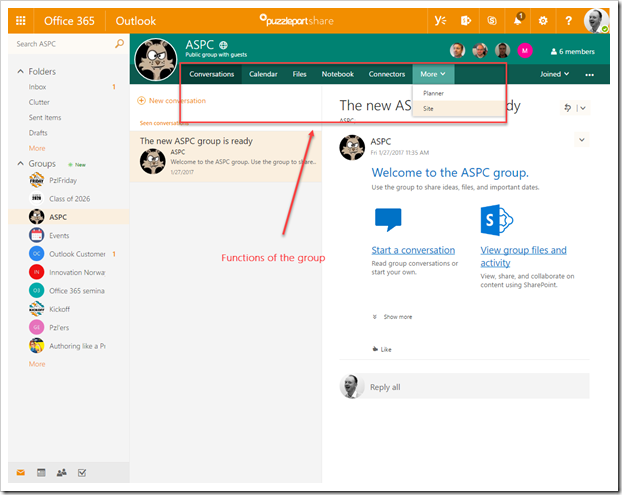Screen dimensions: 622x495
Task: Expand Show more in message
Action: [x=393, y=317]
